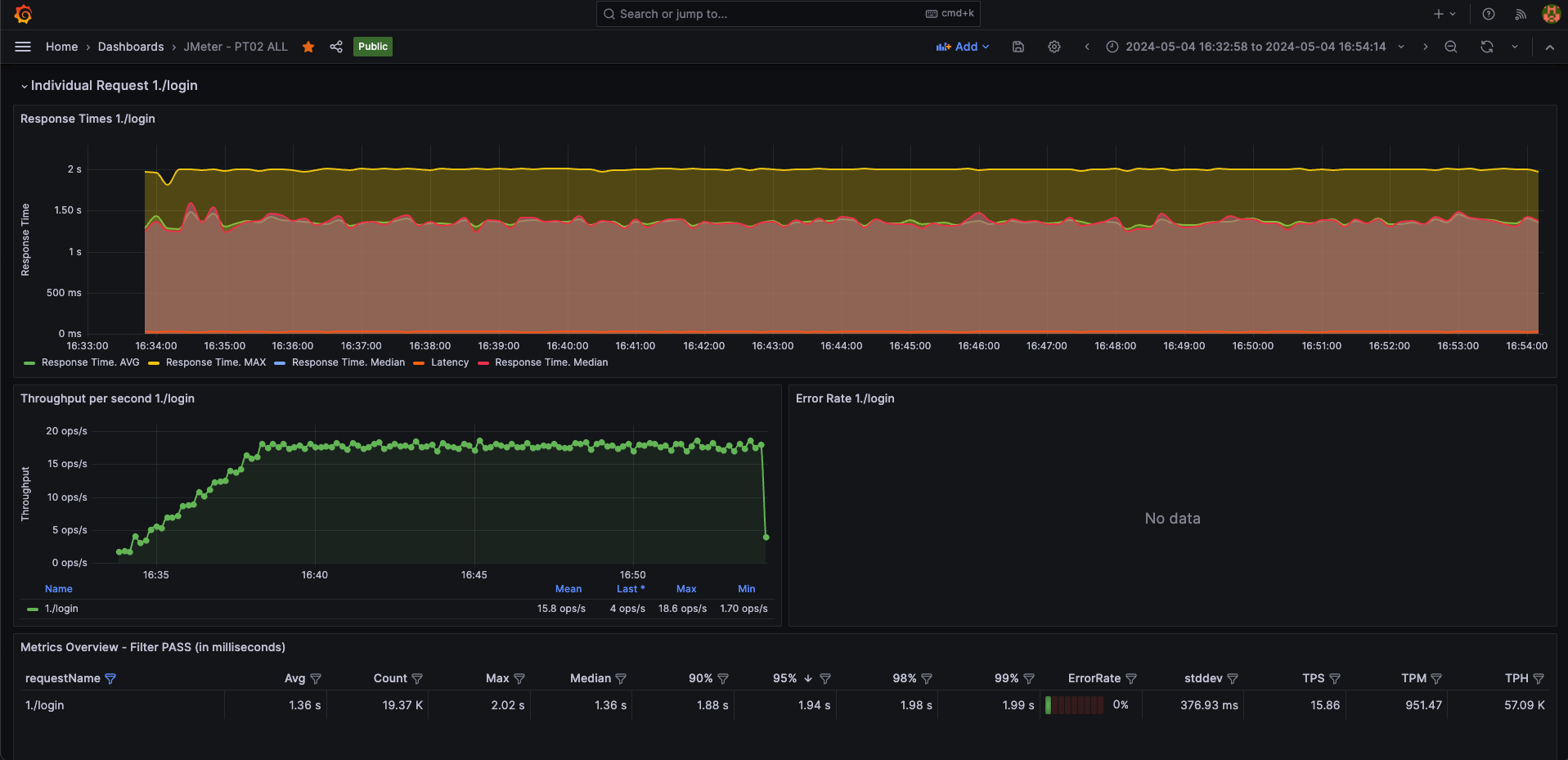Open the hamburger navigation menu
Screen dimensions: 1568x760
pyautogui.click(x=23, y=47)
